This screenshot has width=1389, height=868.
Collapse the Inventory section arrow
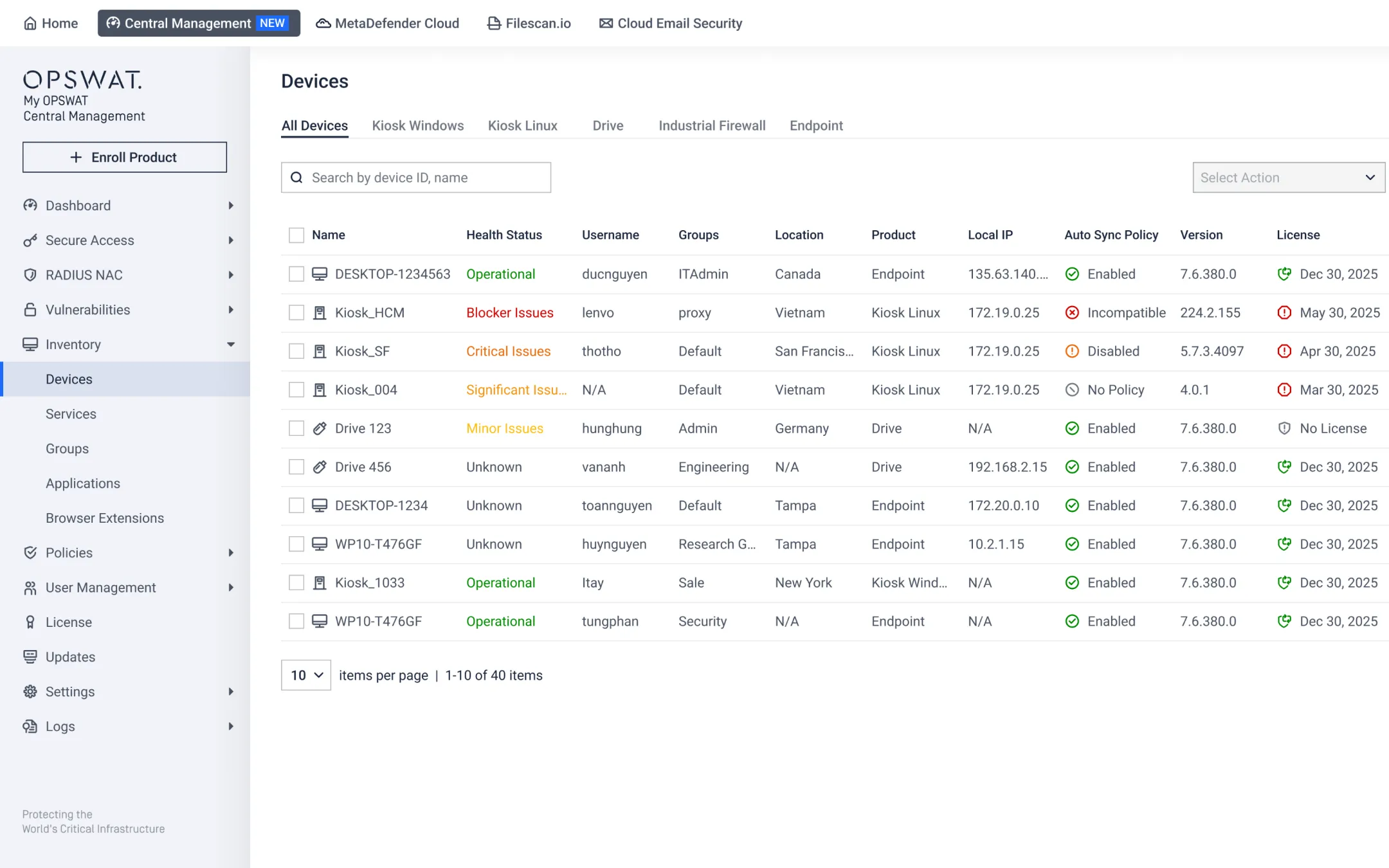[x=231, y=344]
